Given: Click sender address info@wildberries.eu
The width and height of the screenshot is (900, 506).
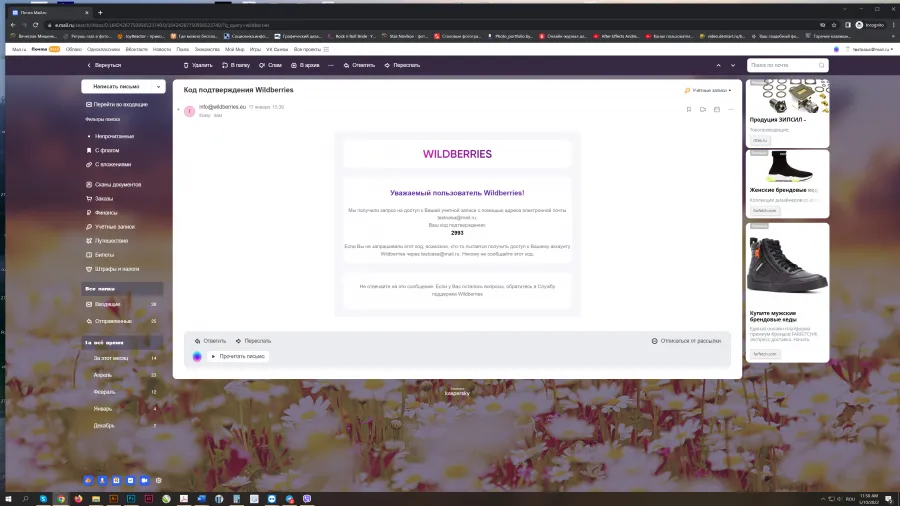Looking at the screenshot, I should tap(222, 107).
